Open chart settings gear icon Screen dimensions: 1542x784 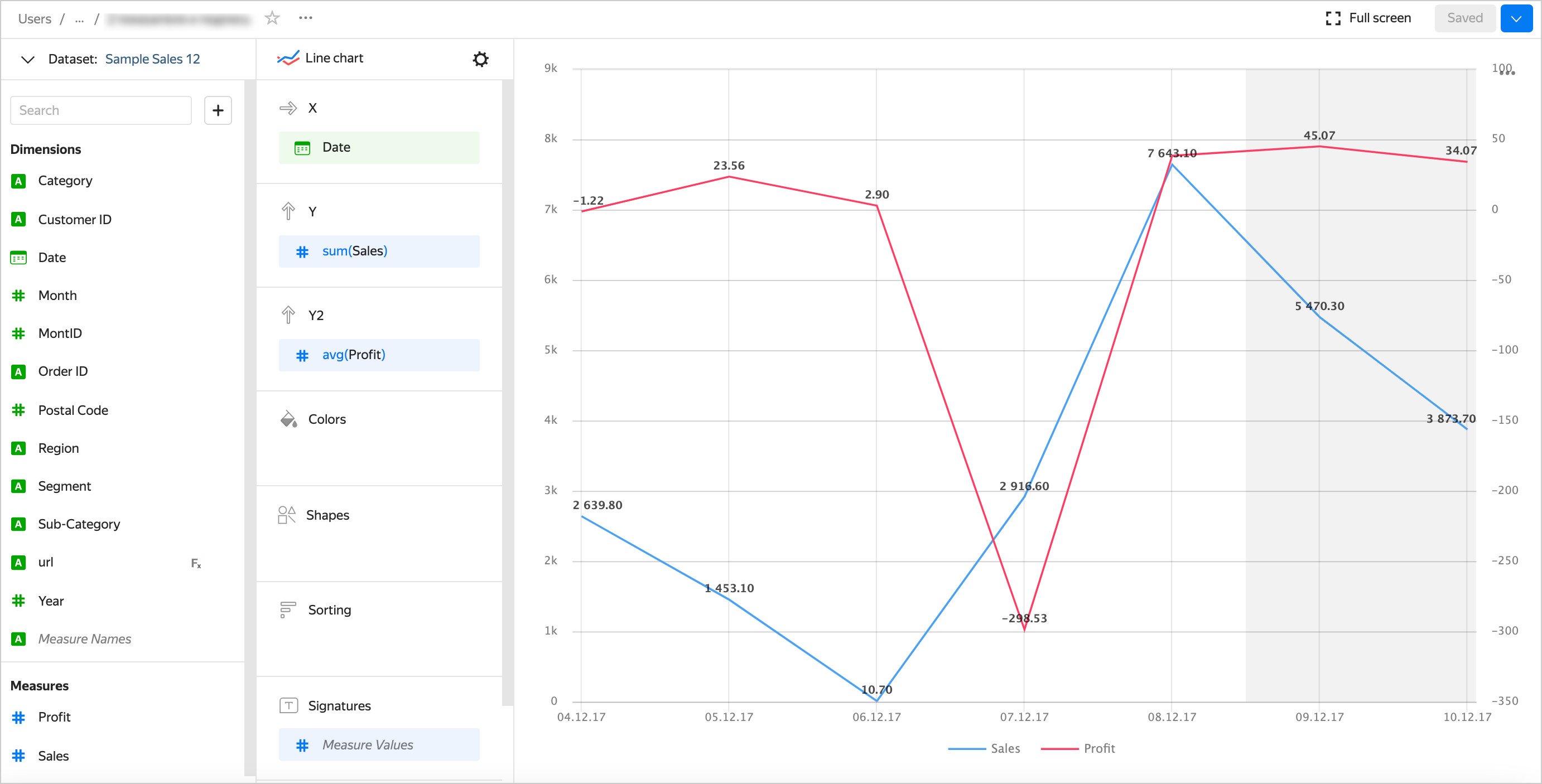click(480, 59)
